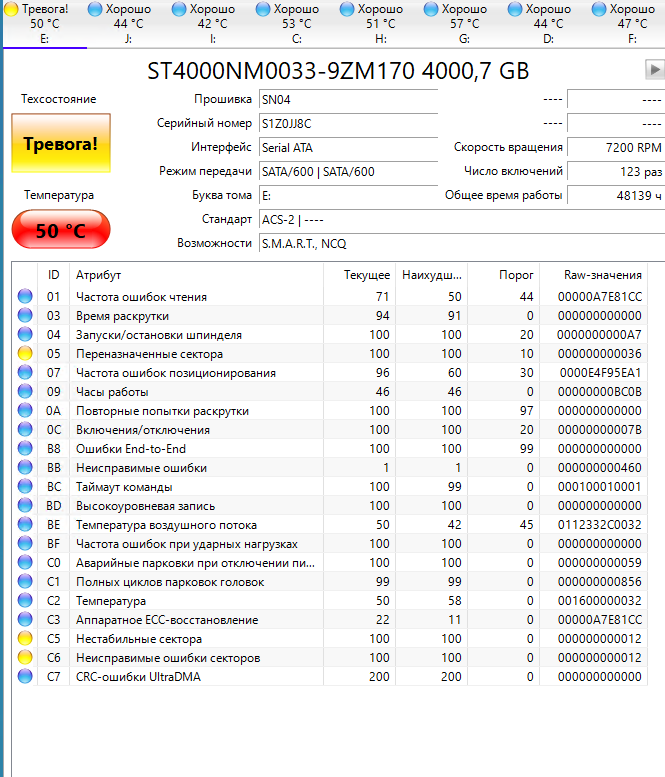Click the Стандарт field ACS-2

coord(462,220)
